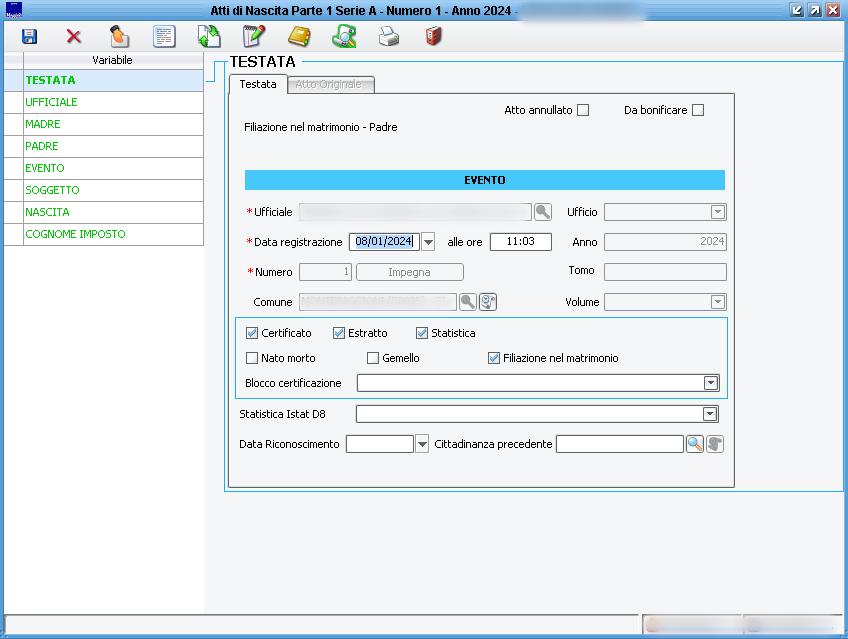Screen dimensions: 848x639
Task: Open the Data registrazione calendar dropdown
Action: 428,242
